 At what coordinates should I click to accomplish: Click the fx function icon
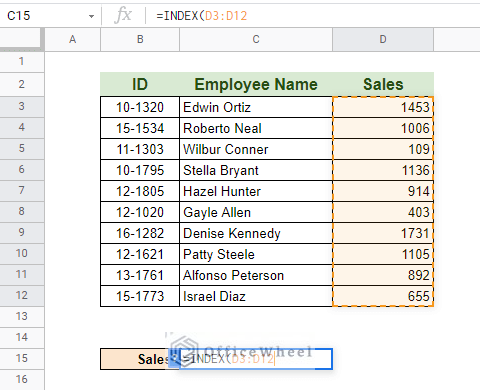123,15
